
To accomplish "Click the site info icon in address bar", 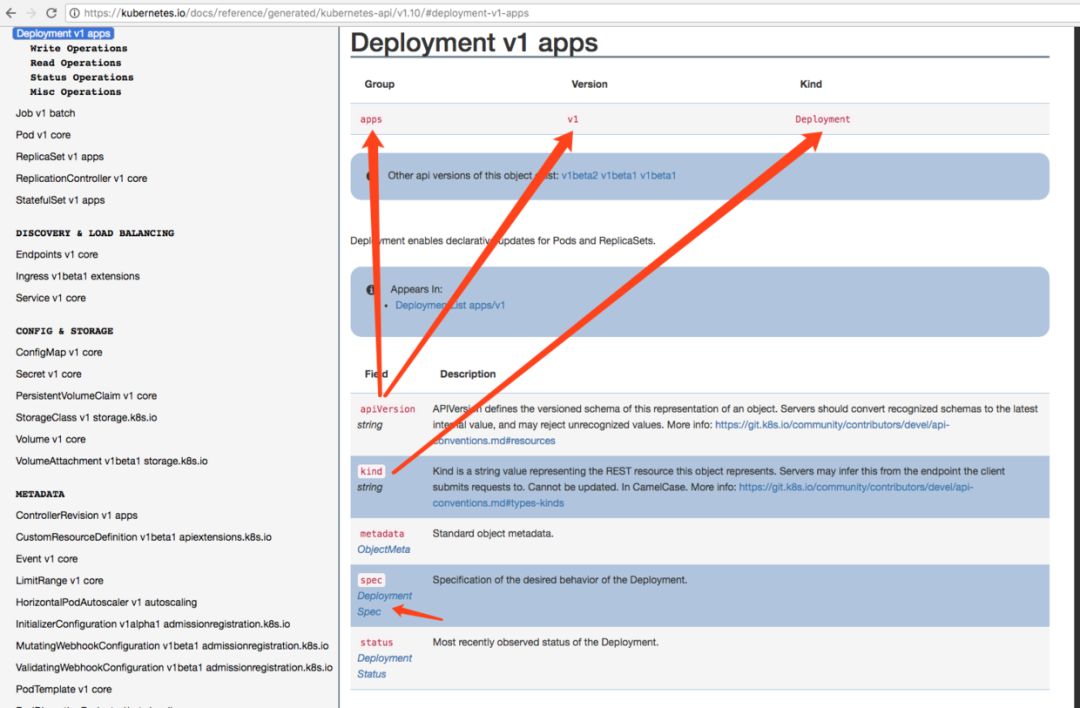I will coord(74,12).
